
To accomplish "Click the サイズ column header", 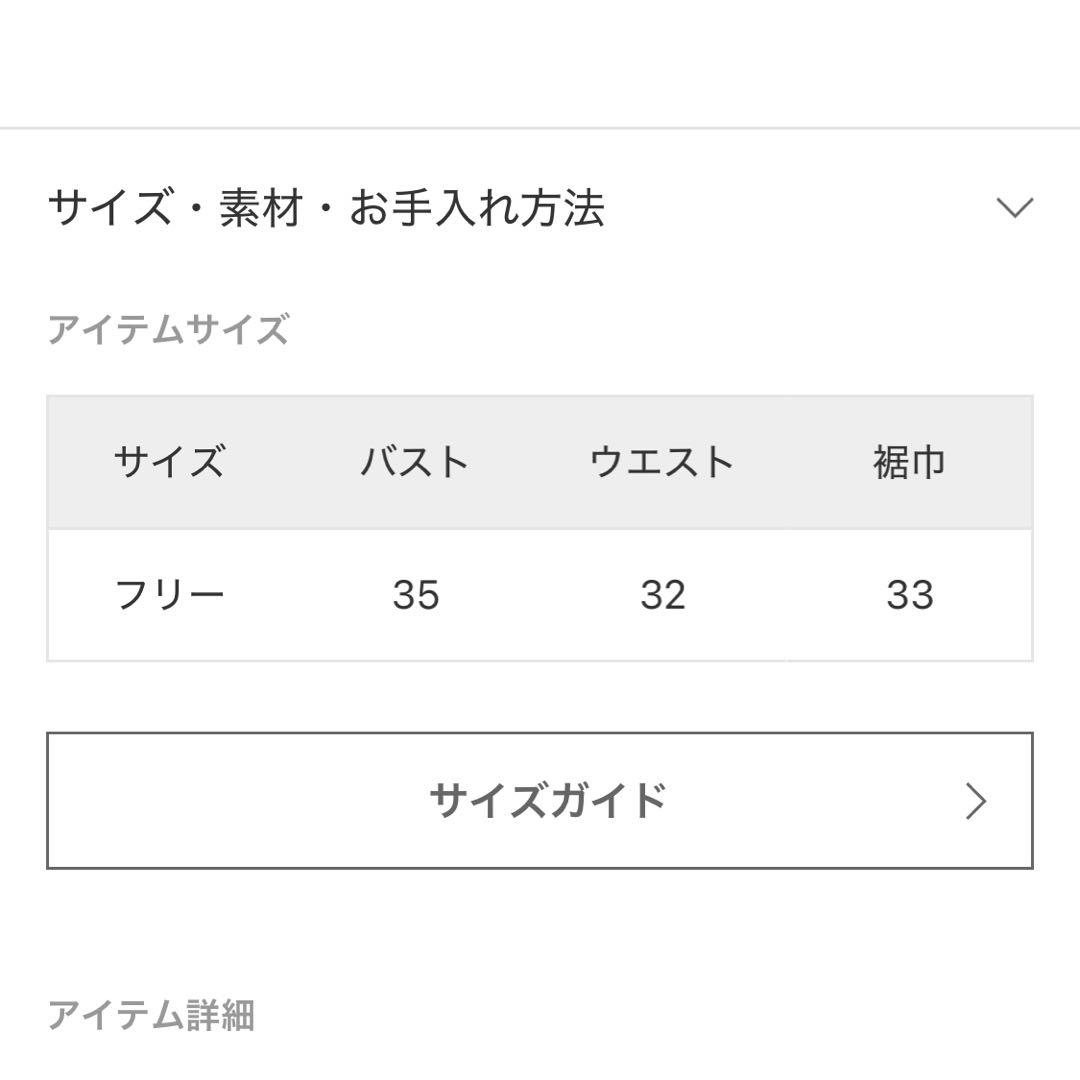I will pos(169,462).
